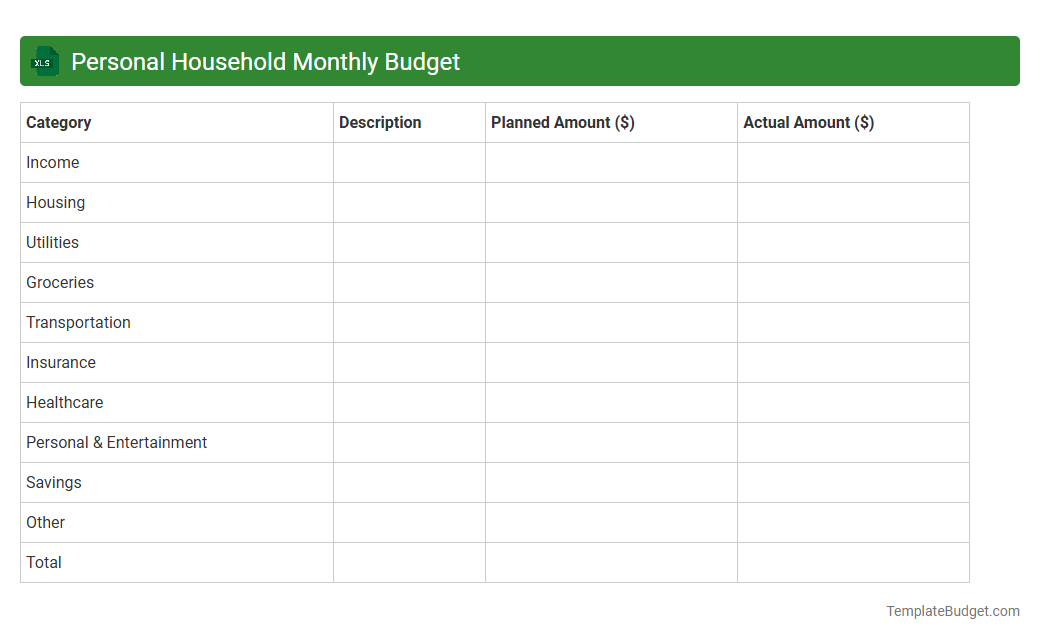Click the XLS file icon
The width and height of the screenshot is (1040, 640).
point(44,61)
